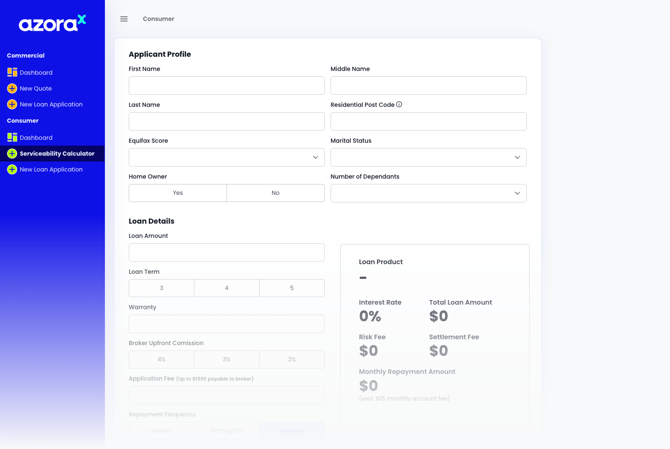The height and width of the screenshot is (449, 670).
Task: Expand the Marital Status dropdown
Action: [428, 157]
